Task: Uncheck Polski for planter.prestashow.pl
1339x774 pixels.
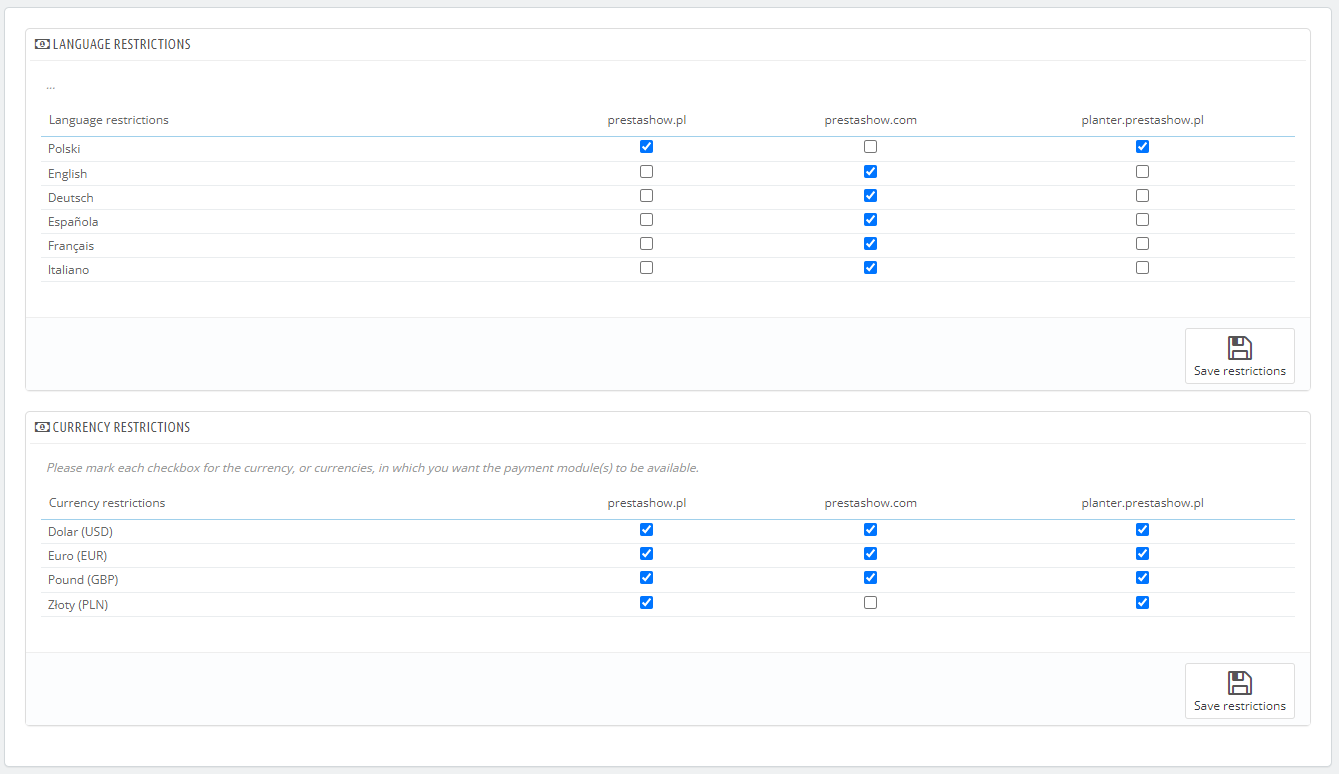Action: pyautogui.click(x=1142, y=147)
